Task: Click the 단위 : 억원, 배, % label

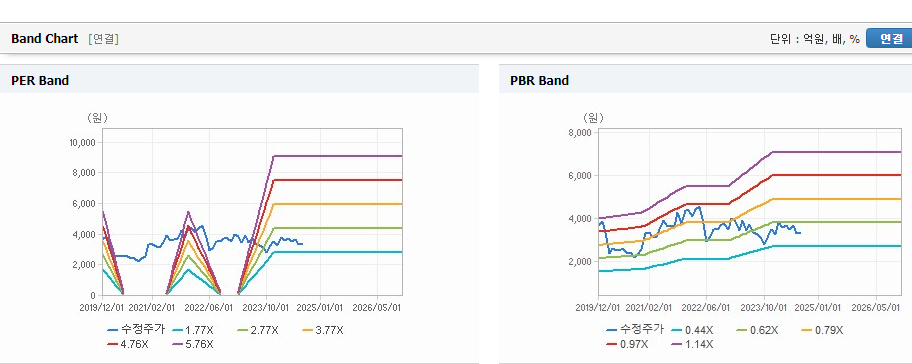Action: (x=814, y=39)
